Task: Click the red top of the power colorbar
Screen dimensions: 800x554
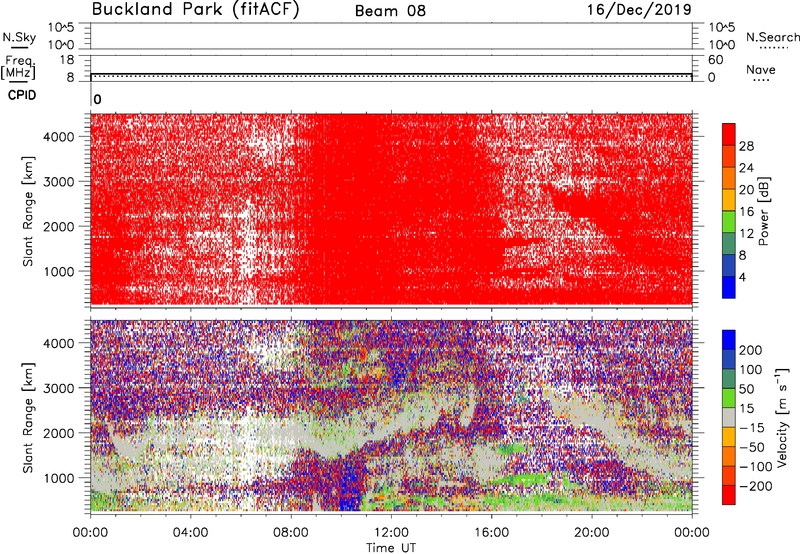Action: point(729,135)
